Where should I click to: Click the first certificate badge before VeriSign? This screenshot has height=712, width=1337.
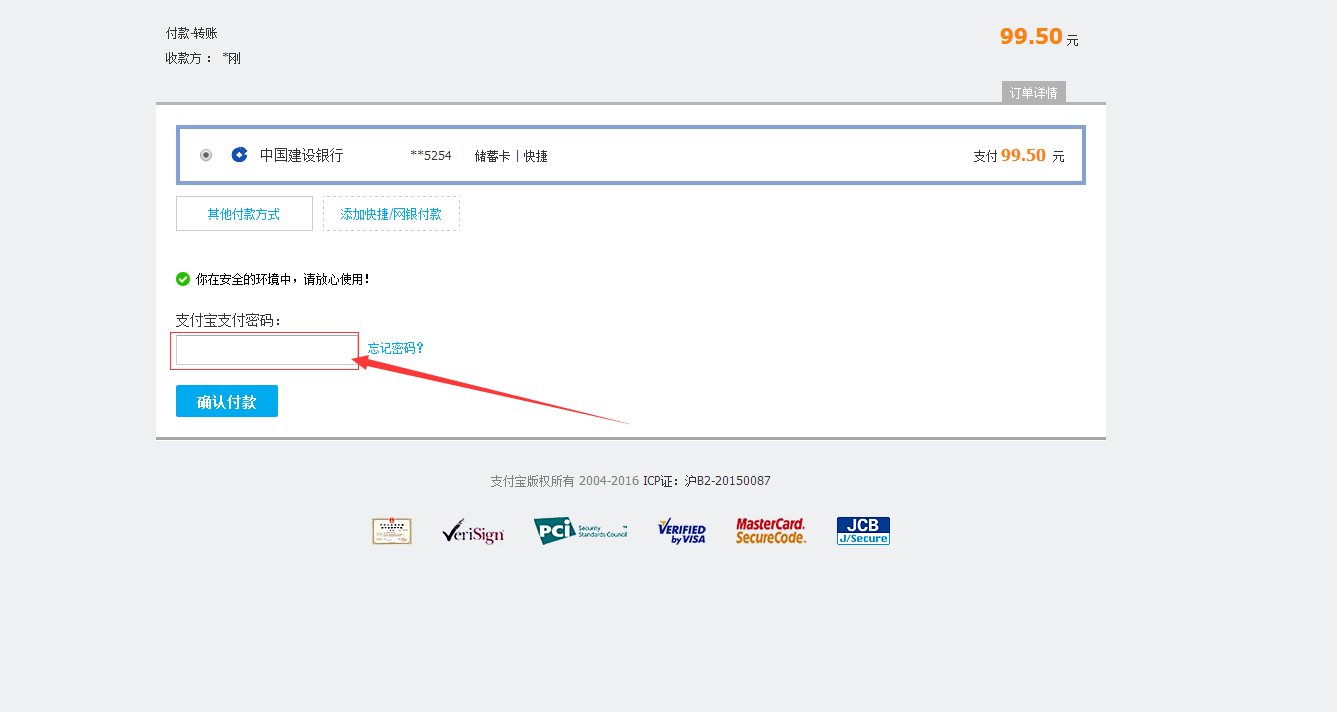(x=392, y=531)
